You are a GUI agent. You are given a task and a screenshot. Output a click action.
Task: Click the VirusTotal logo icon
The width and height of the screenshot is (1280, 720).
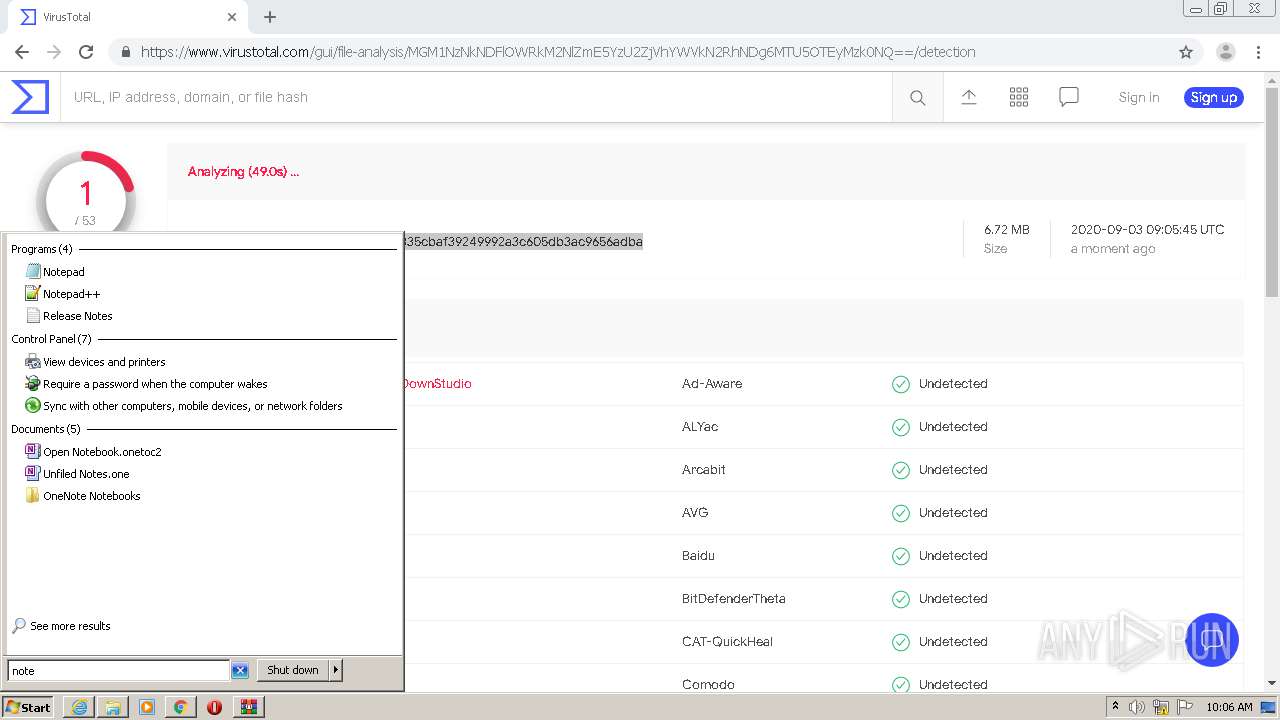(30, 97)
